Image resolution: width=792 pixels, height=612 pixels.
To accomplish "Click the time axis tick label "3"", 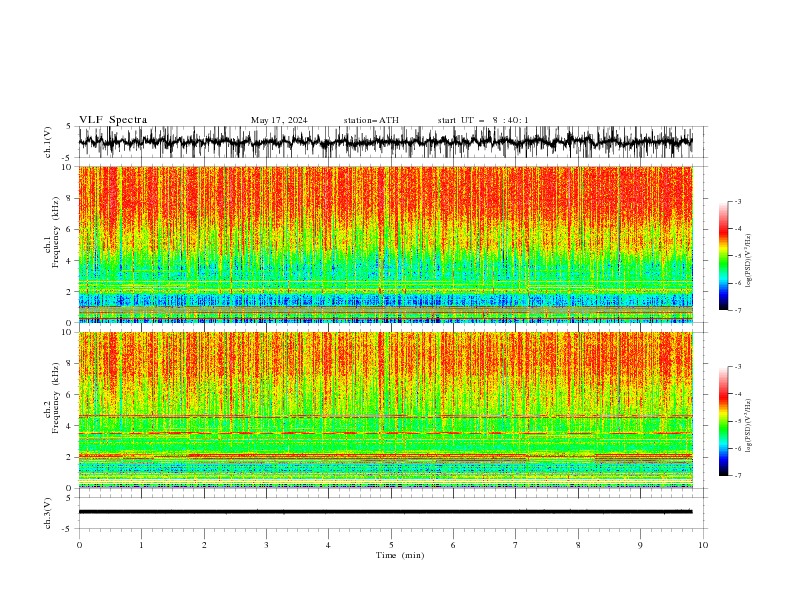I will [x=266, y=545].
